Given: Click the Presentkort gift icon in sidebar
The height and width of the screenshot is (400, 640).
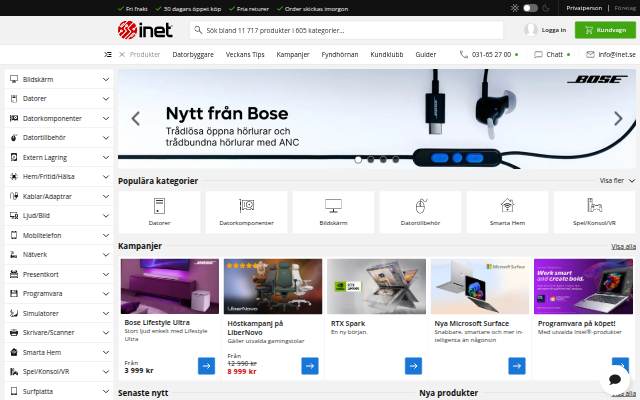Looking at the screenshot, I should 14,274.
